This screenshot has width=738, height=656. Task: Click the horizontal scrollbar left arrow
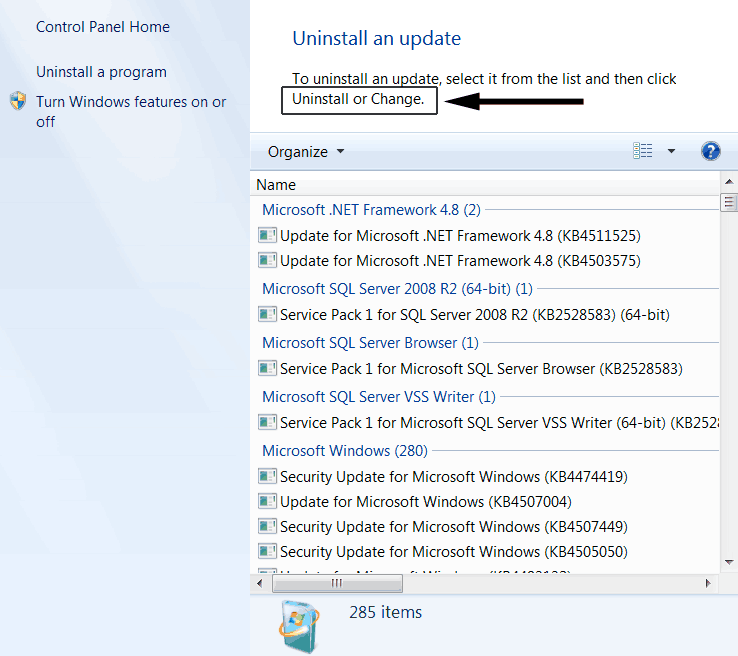click(x=260, y=584)
